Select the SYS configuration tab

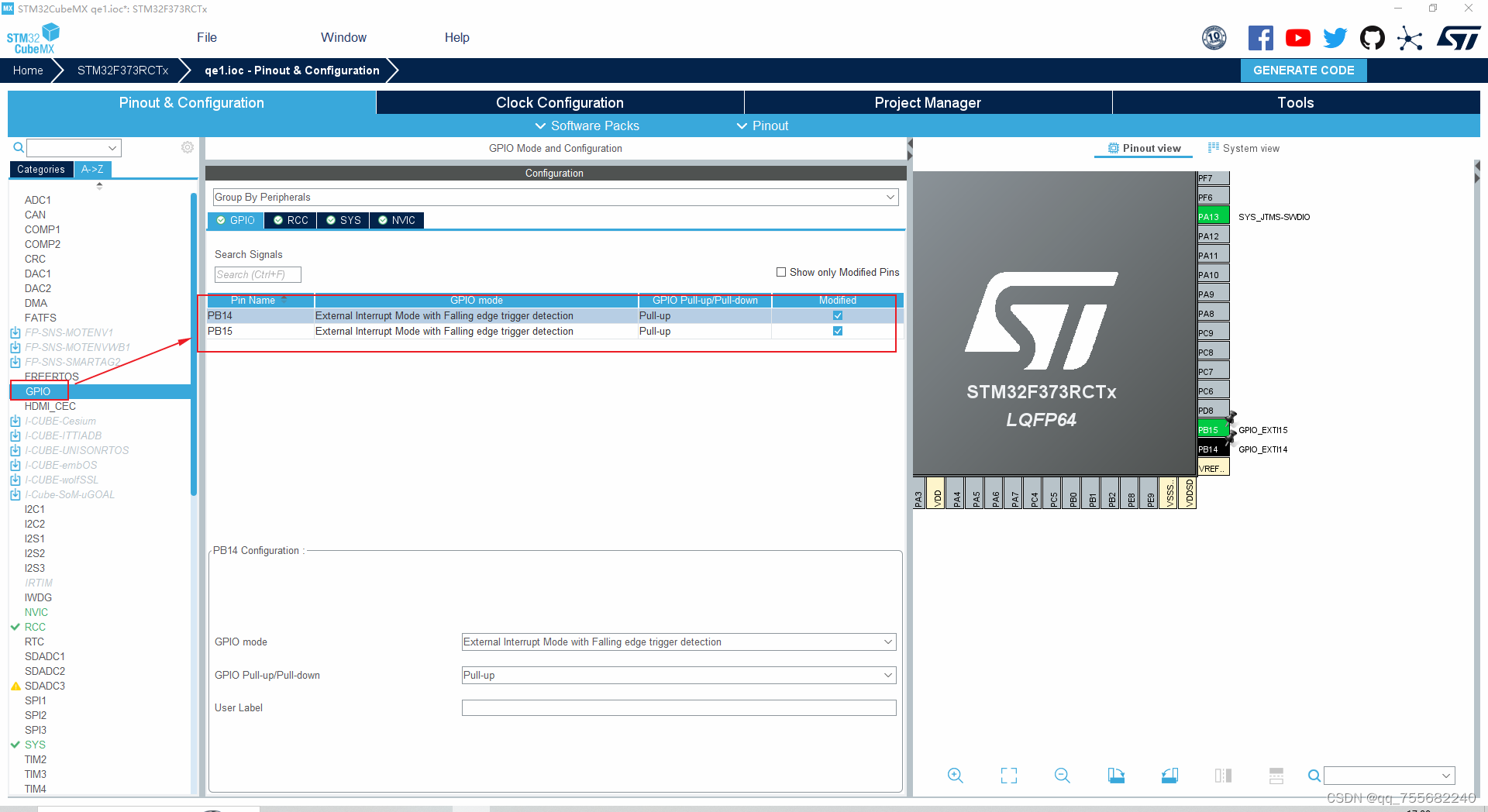[x=343, y=221]
